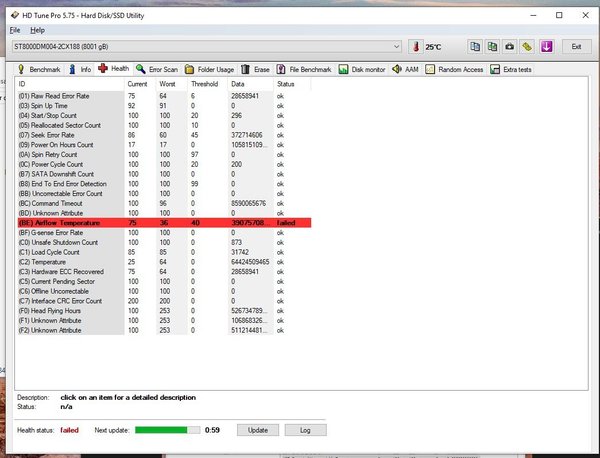This screenshot has height=458, width=600.
Task: Open the Benchmark tab
Action: [x=39, y=70]
